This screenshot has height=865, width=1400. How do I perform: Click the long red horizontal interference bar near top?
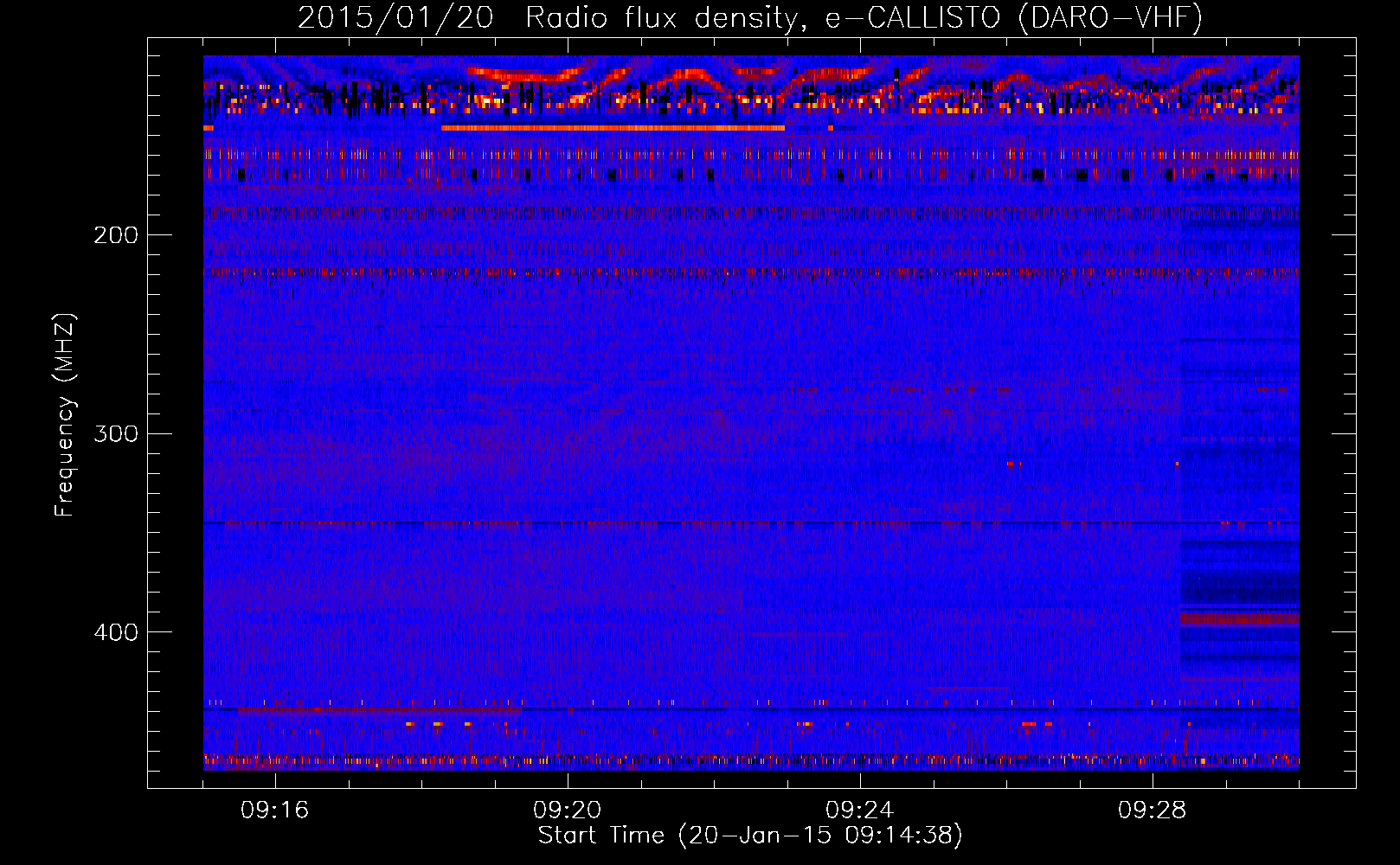(613, 128)
